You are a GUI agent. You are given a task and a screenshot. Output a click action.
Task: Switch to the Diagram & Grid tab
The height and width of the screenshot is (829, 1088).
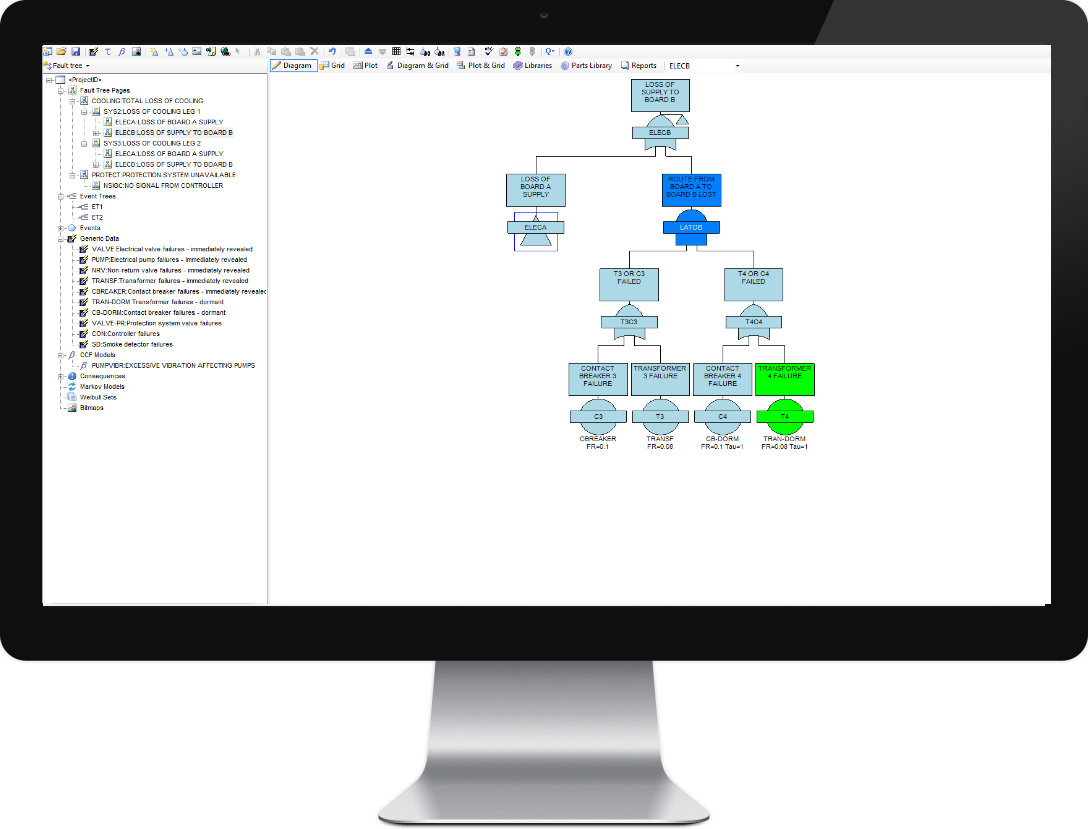tap(418, 65)
